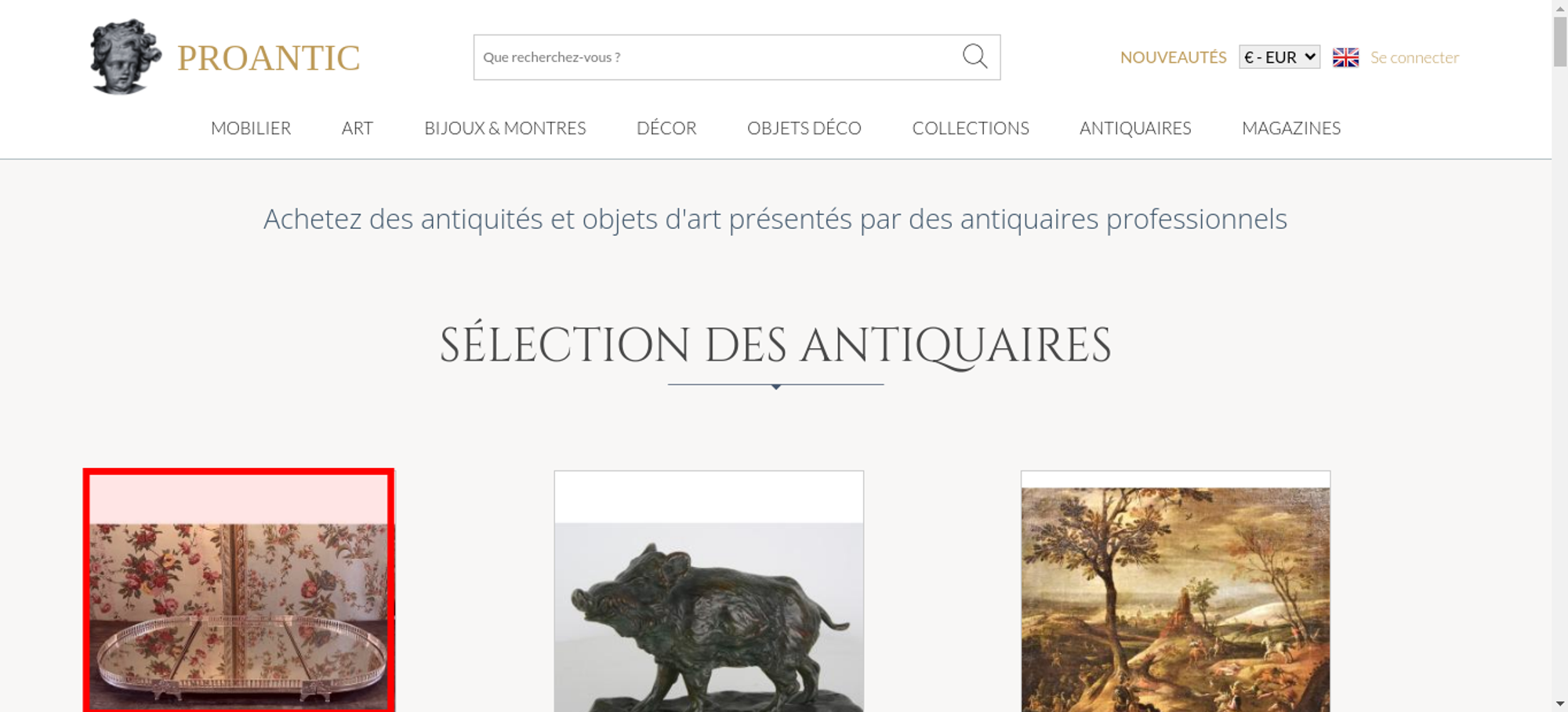
Task: Open the DÉCOR menu
Action: [666, 128]
